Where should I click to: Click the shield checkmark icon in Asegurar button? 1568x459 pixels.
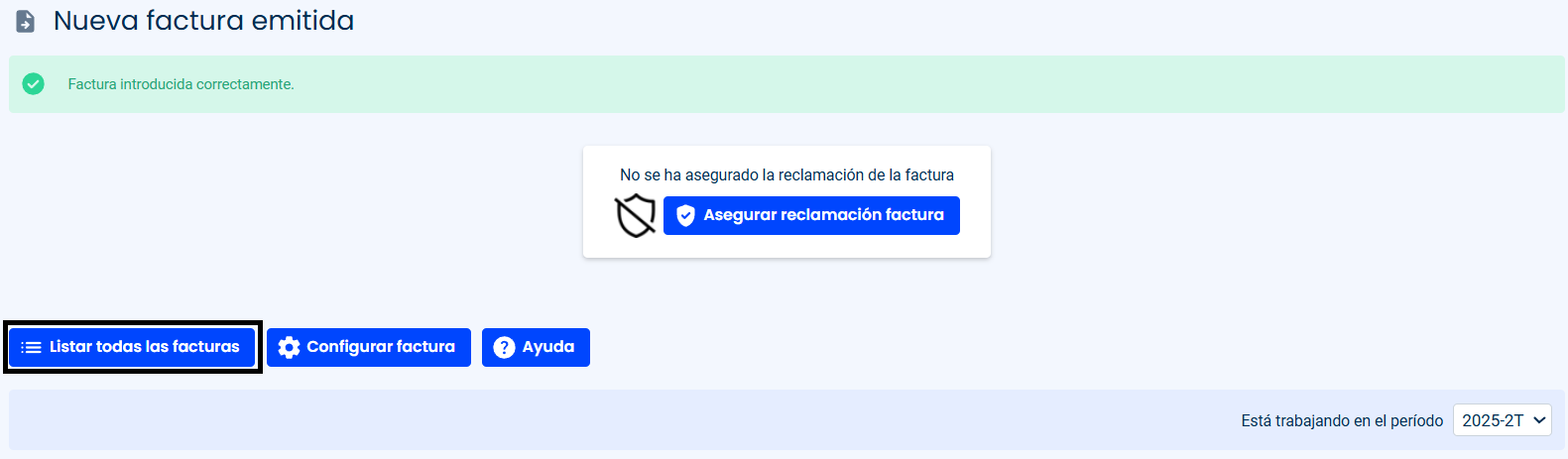pyautogui.click(x=685, y=215)
